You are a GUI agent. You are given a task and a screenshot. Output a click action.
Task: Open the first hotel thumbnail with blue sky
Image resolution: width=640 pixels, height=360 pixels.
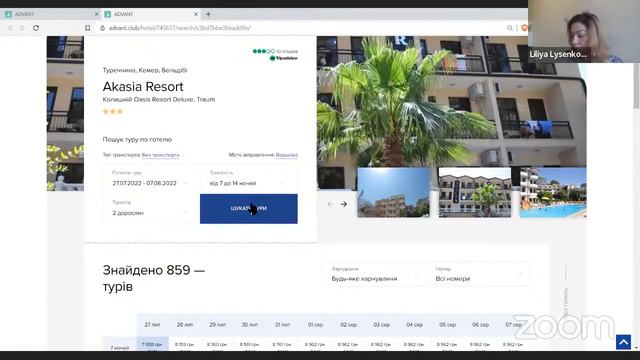[393, 192]
